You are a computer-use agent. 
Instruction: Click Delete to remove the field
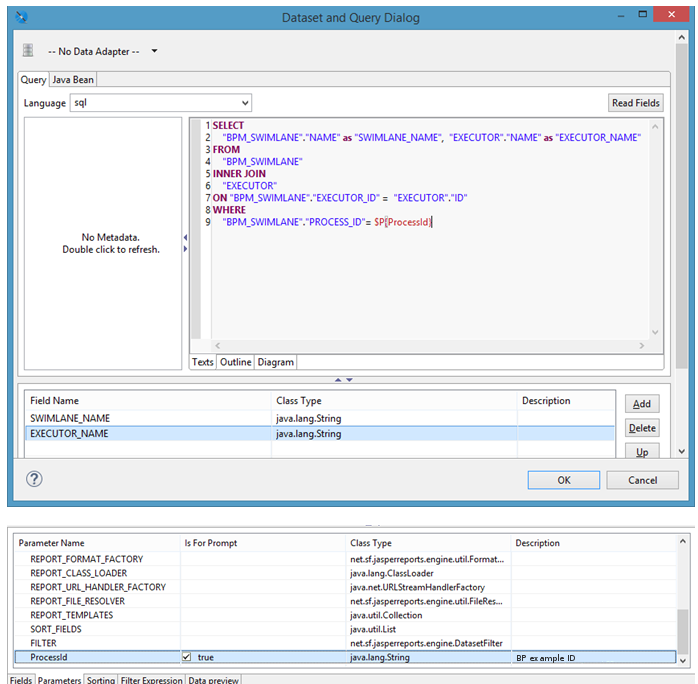click(642, 428)
